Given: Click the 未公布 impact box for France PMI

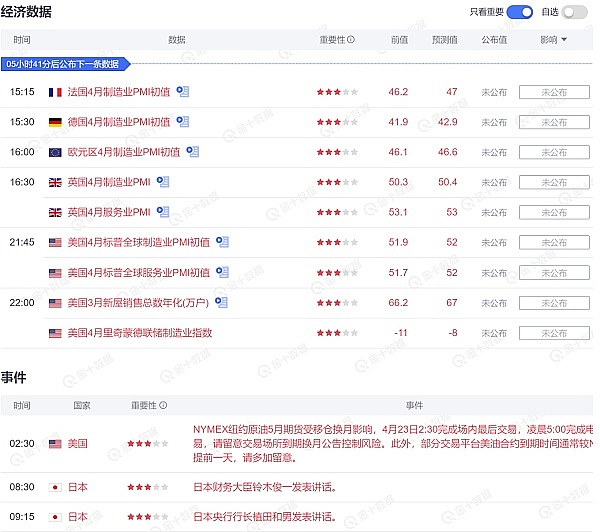Looking at the screenshot, I should click(x=553, y=92).
